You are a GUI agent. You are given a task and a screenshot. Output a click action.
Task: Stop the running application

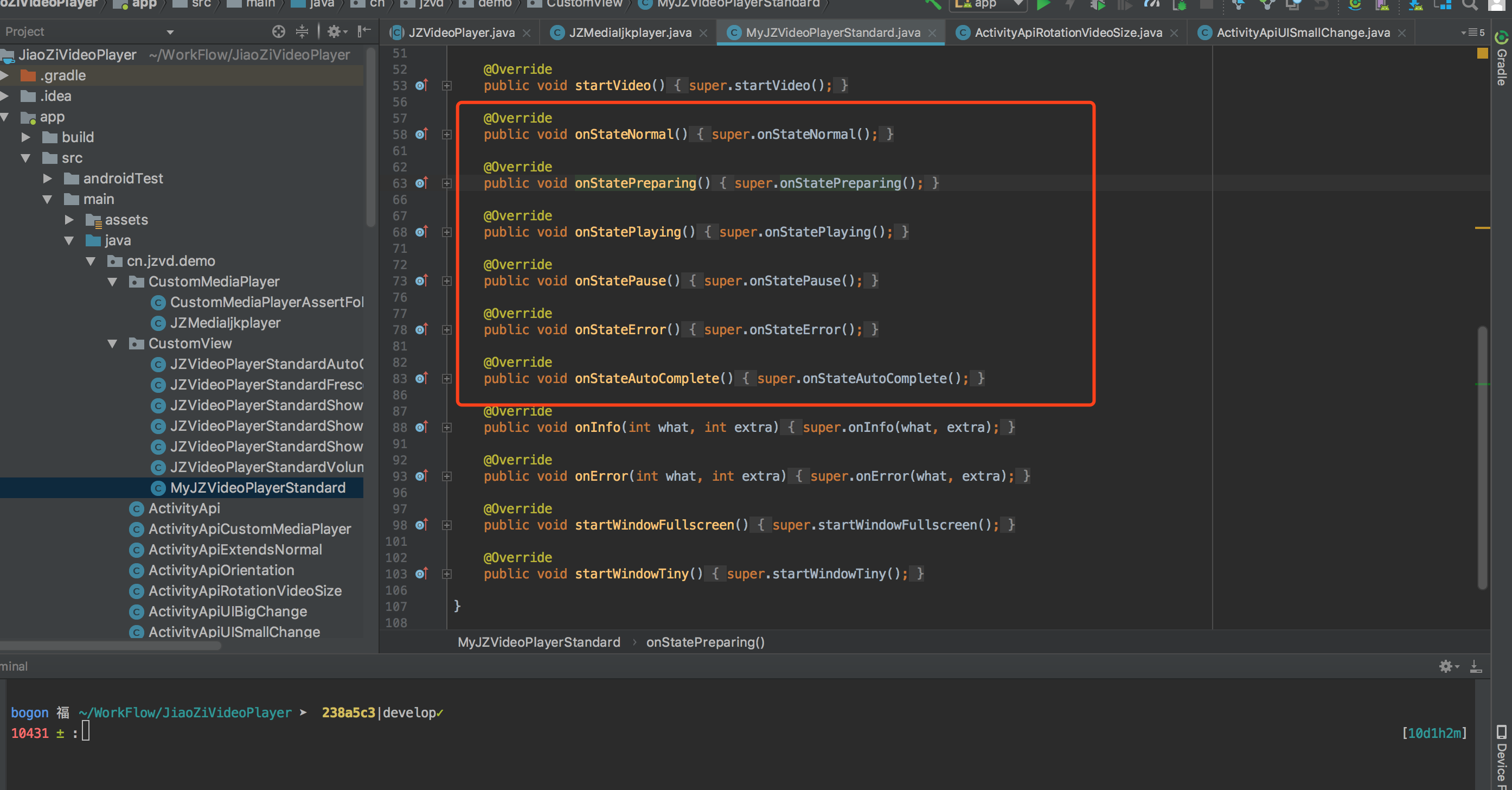coord(1207,4)
